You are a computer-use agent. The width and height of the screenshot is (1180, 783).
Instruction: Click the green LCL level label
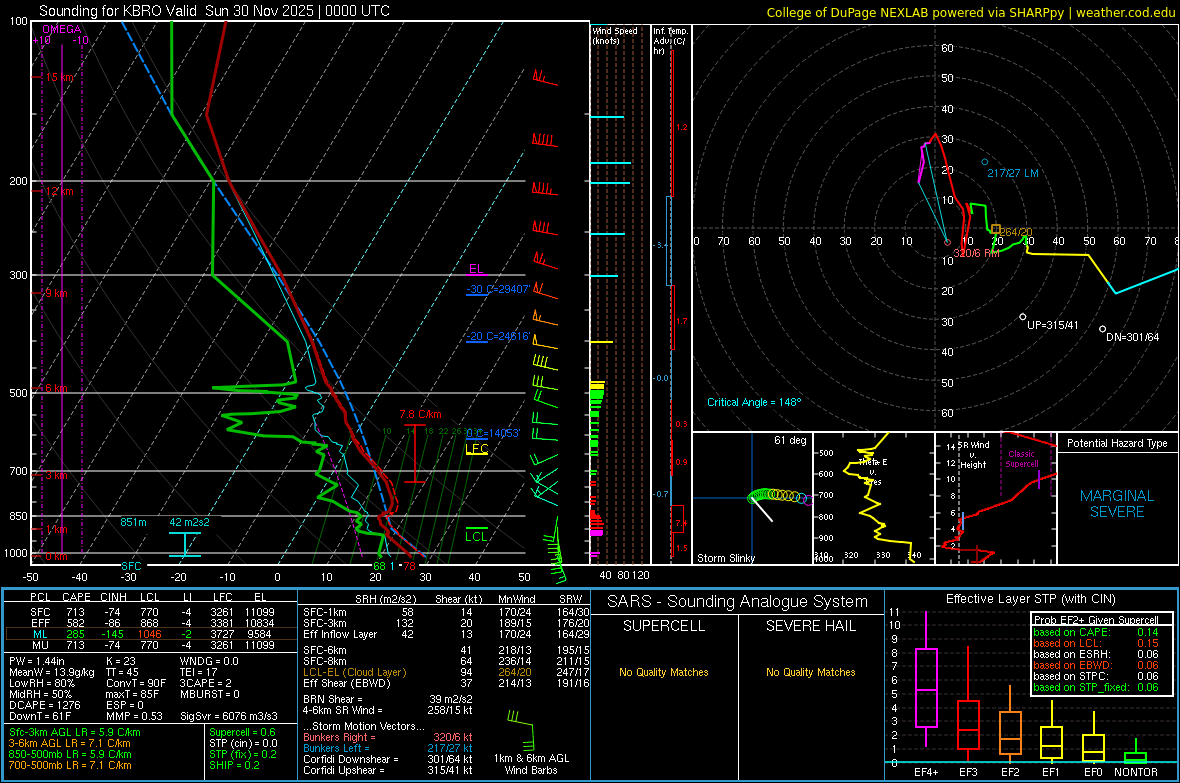point(476,536)
